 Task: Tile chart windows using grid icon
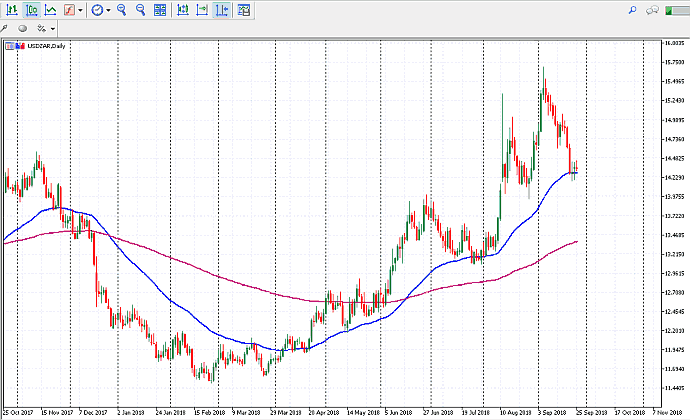tap(160, 10)
